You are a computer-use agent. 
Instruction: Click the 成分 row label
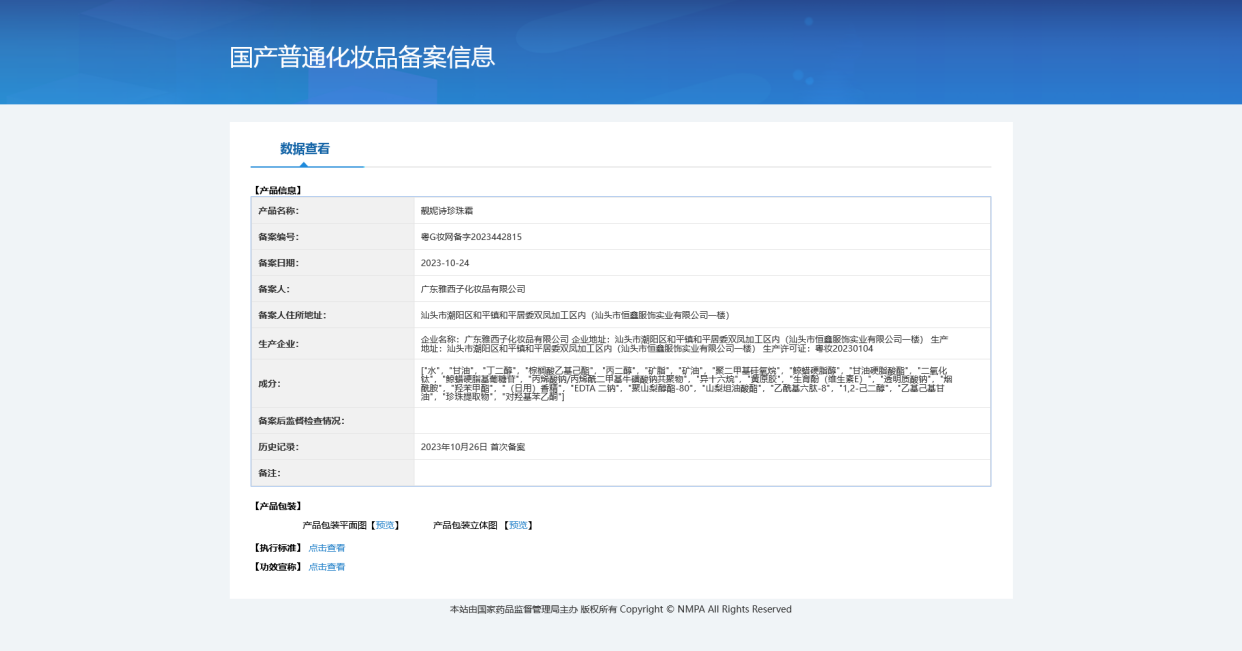pos(269,383)
